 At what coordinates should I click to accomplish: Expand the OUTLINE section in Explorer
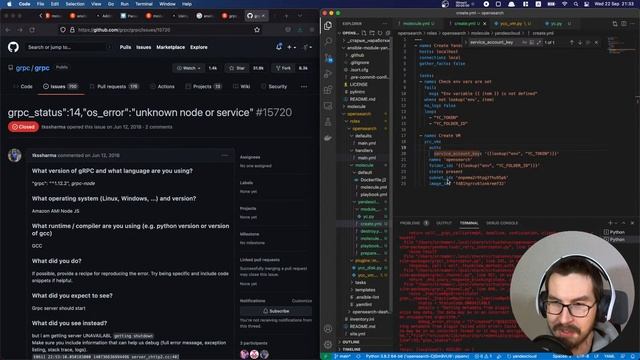(x=363, y=342)
